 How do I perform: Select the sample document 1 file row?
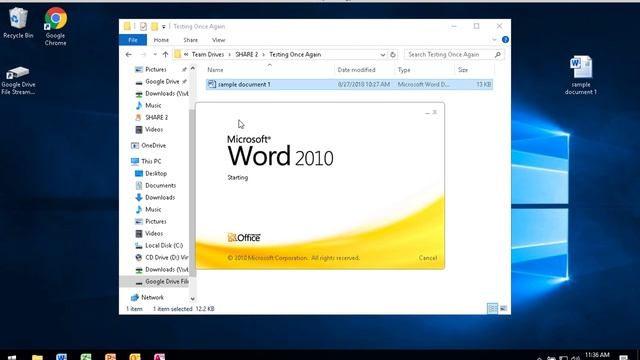(x=349, y=84)
